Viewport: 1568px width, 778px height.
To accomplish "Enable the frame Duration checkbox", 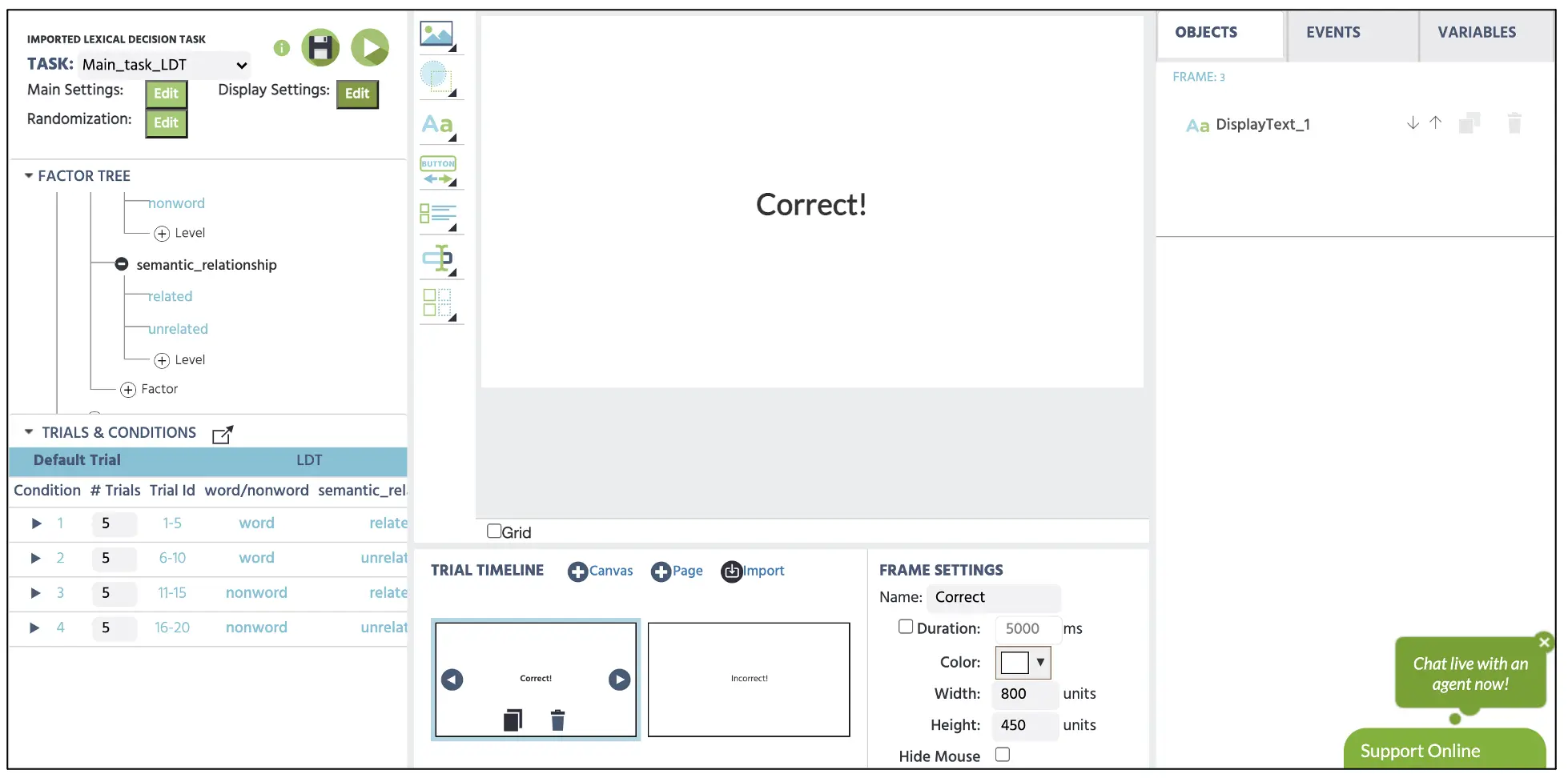I will [x=906, y=627].
